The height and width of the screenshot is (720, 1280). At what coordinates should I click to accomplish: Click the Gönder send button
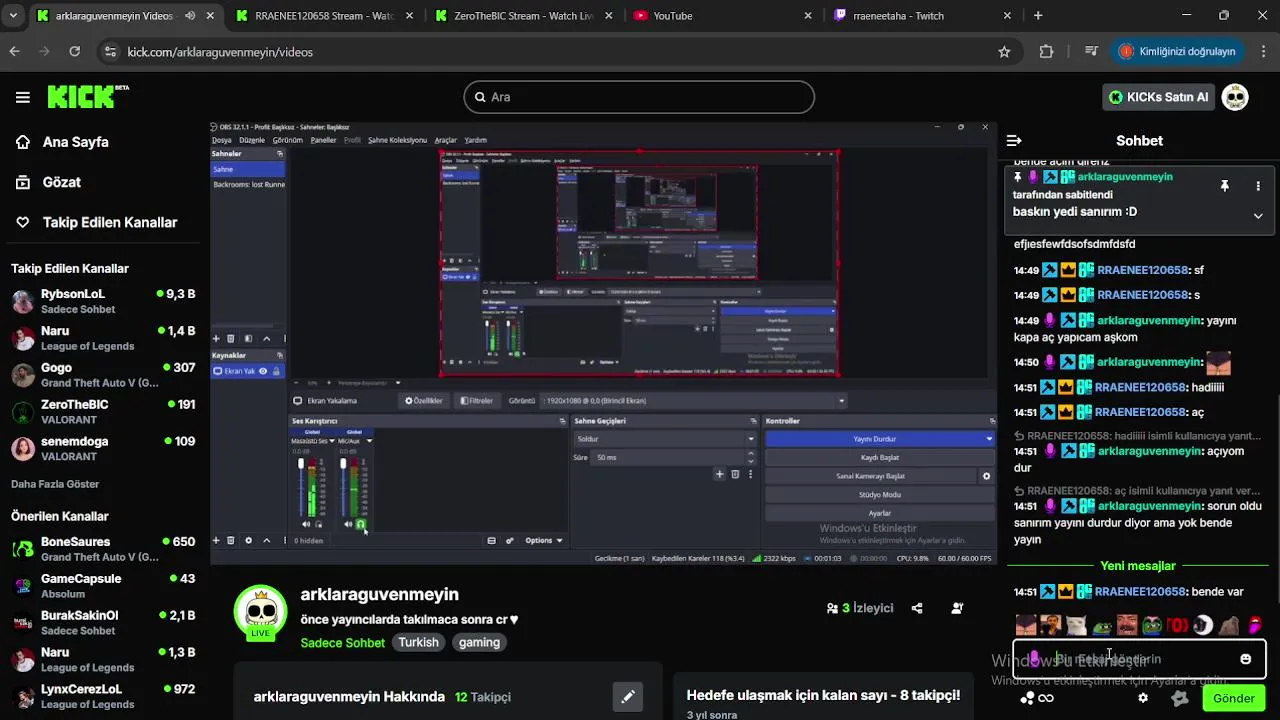[1233, 698]
